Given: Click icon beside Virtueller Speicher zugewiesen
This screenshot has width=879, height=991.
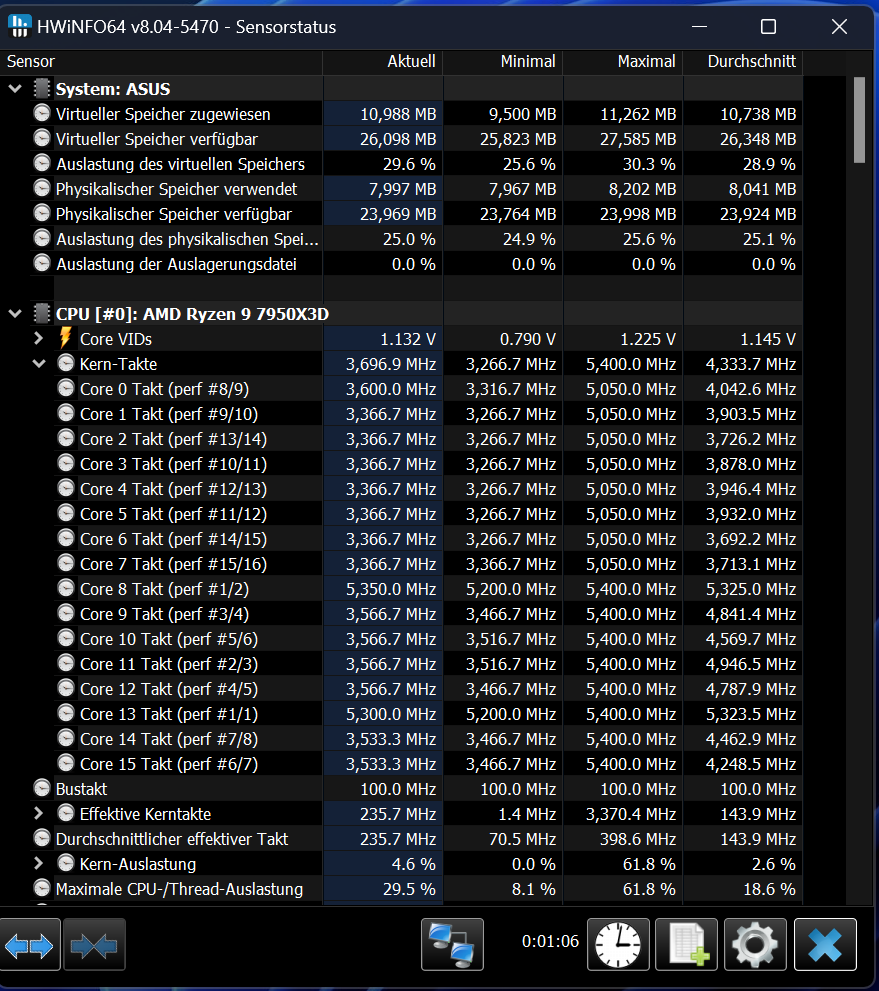Looking at the screenshot, I should [x=42, y=113].
